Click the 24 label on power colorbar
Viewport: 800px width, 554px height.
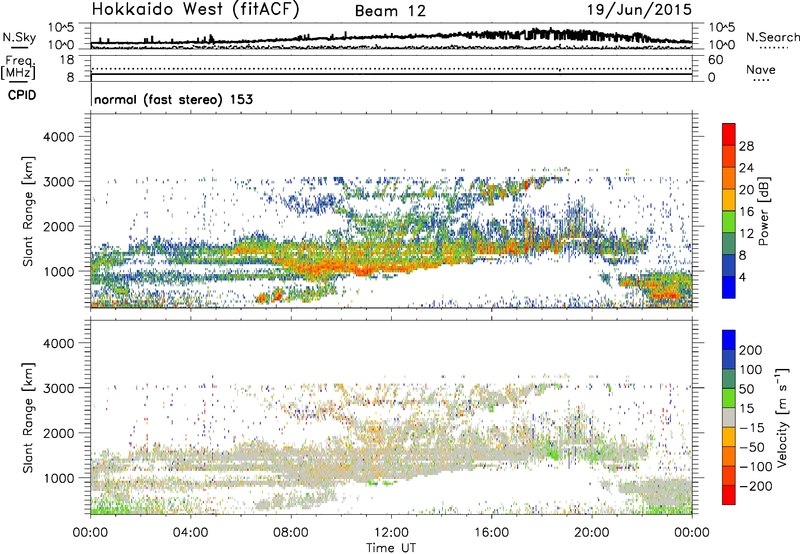pos(746,168)
